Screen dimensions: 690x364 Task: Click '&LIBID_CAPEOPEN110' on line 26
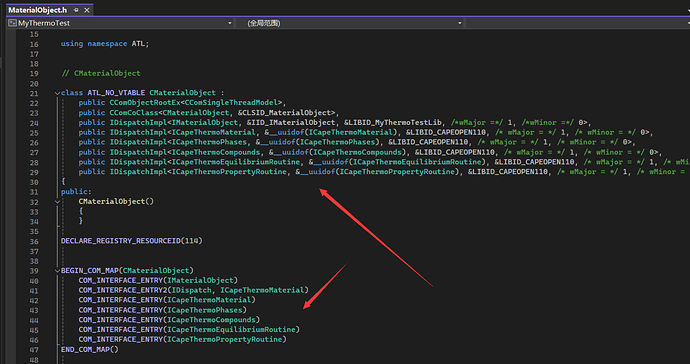coord(428,142)
